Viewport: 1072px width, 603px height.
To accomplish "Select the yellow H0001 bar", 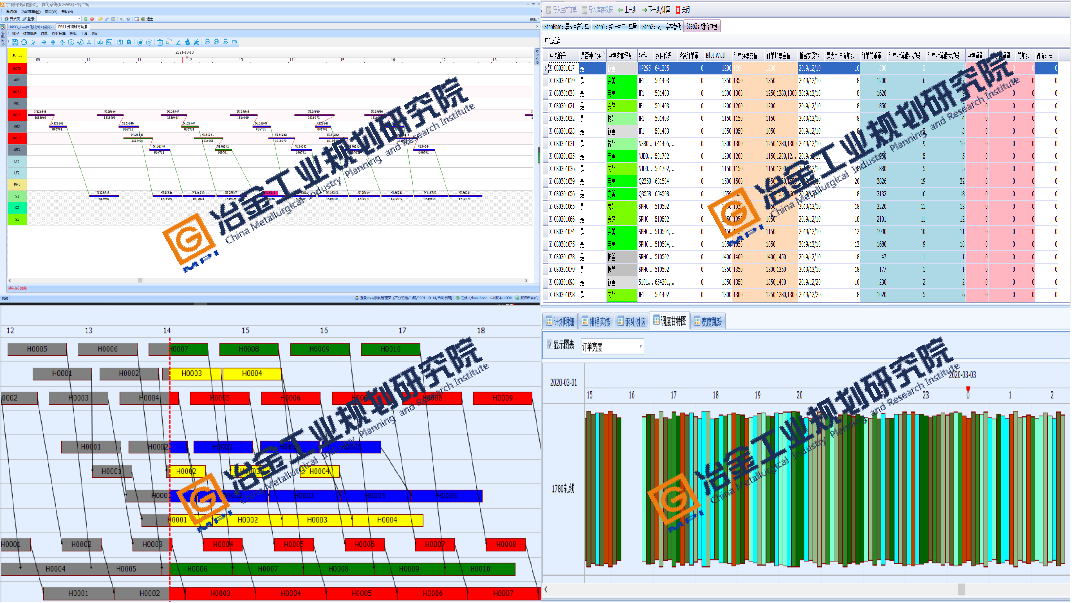I will [178, 520].
